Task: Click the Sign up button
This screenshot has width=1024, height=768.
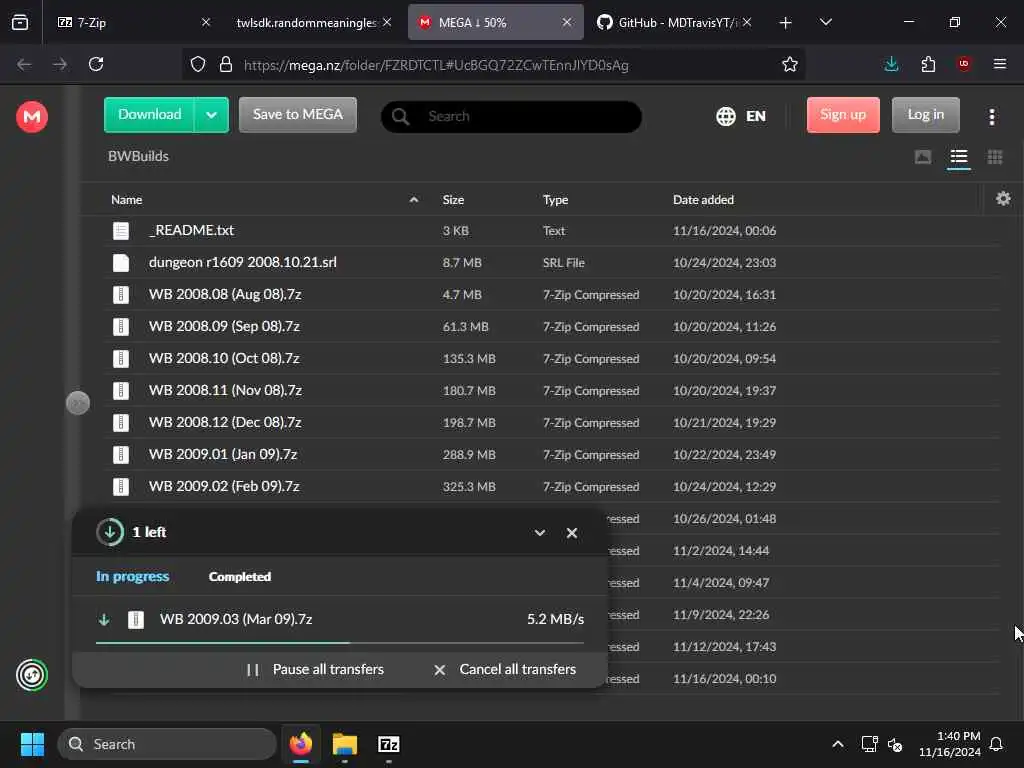Action: coord(843,115)
